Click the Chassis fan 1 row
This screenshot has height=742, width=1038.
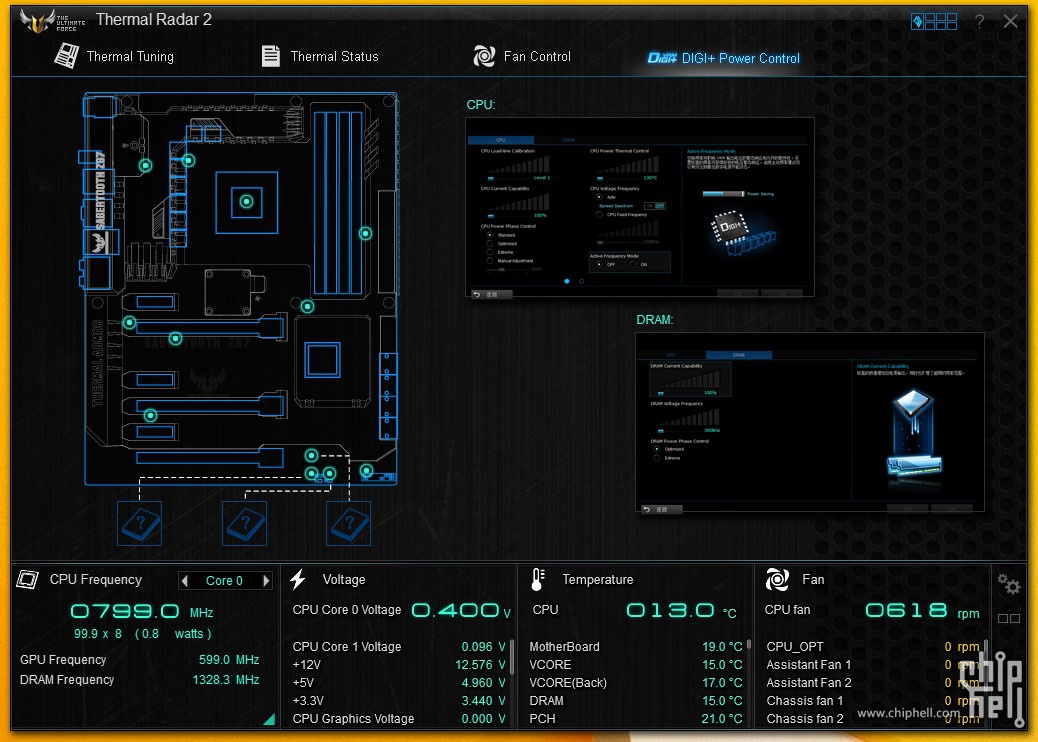[873, 700]
